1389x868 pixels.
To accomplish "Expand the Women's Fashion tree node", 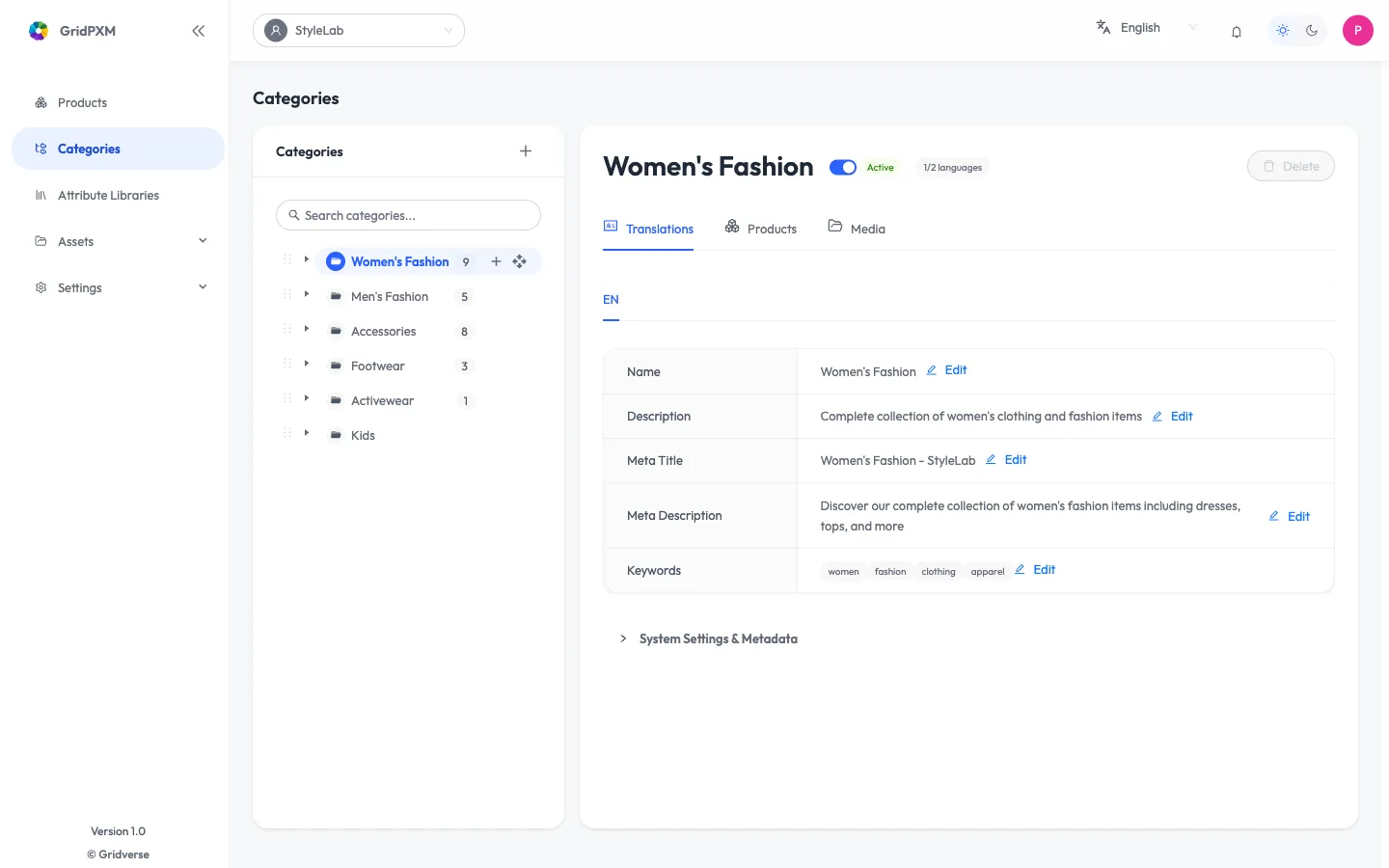I will tap(307, 259).
